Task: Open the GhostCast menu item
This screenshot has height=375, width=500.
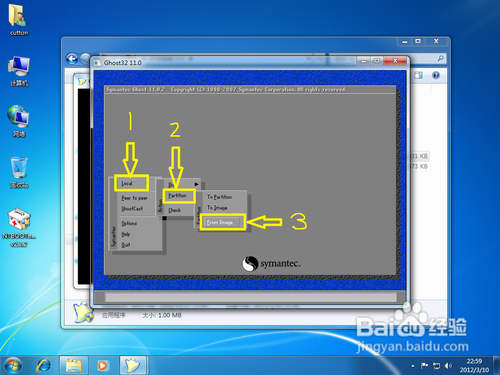Action: 132,209
